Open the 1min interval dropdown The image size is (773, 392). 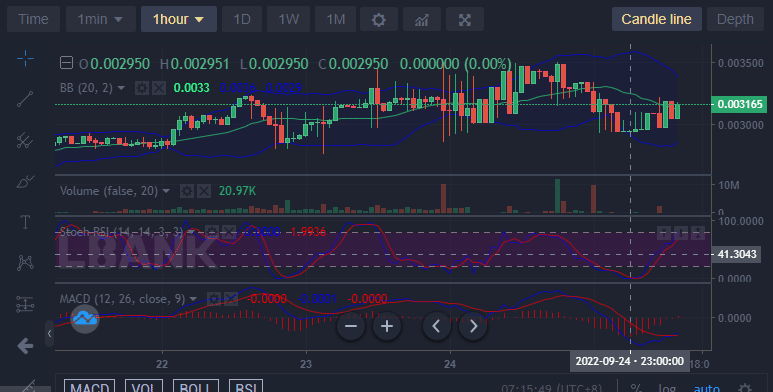pyautogui.click(x=101, y=20)
